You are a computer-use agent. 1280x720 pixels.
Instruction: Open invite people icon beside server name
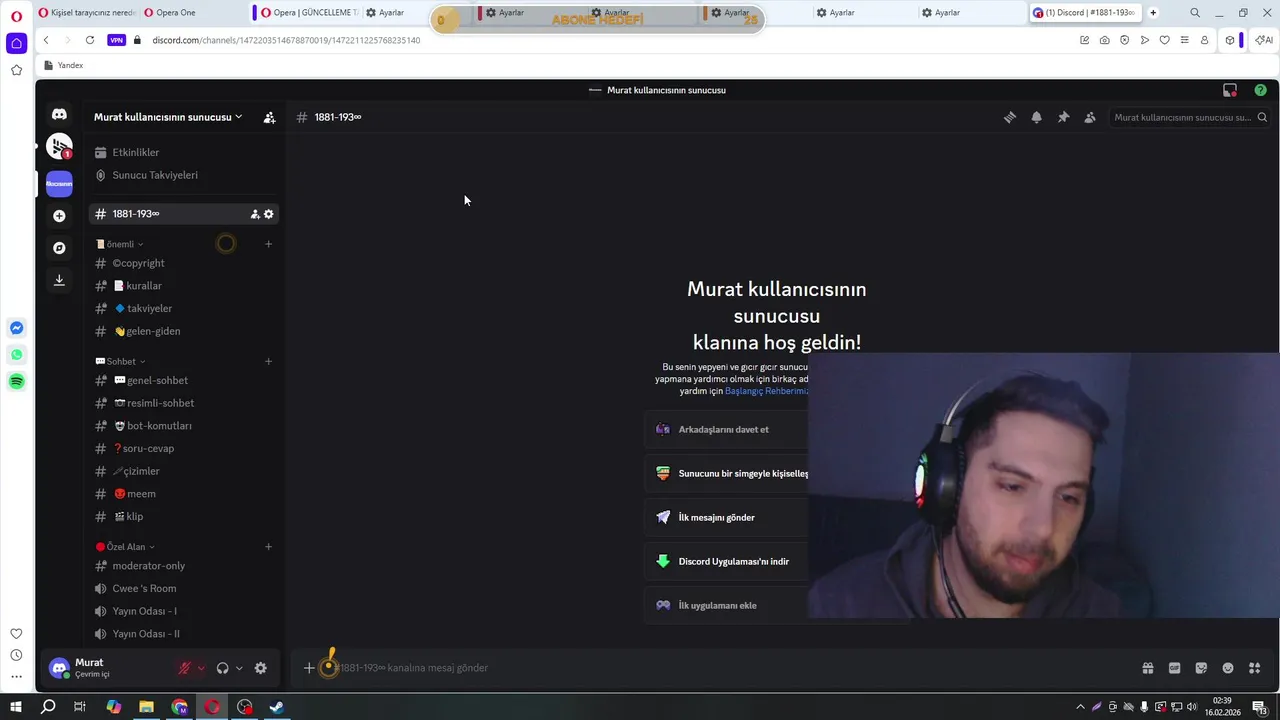(x=269, y=117)
